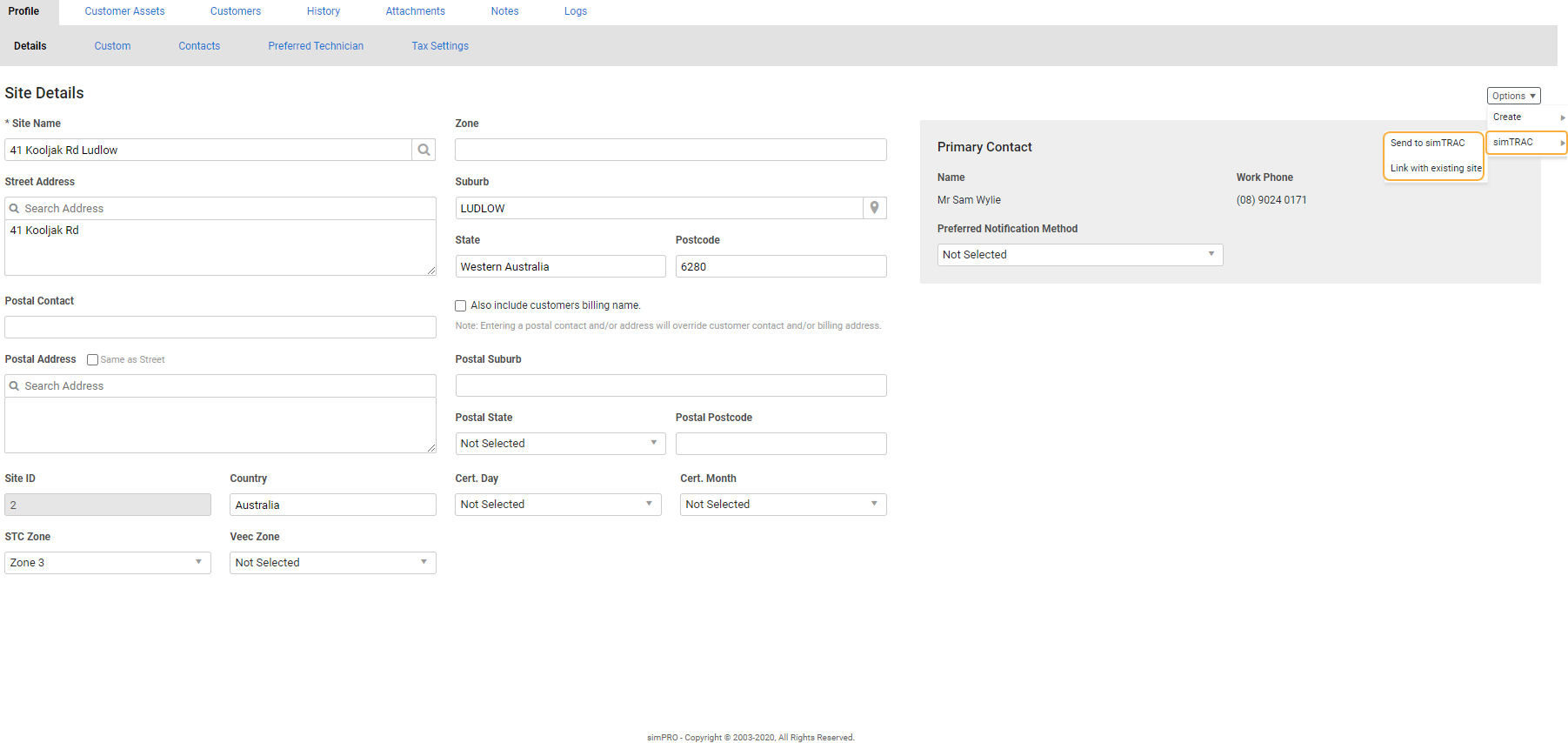Click the Postal Address search magnifier icon
The height and width of the screenshot is (743, 1568).
click(x=14, y=386)
